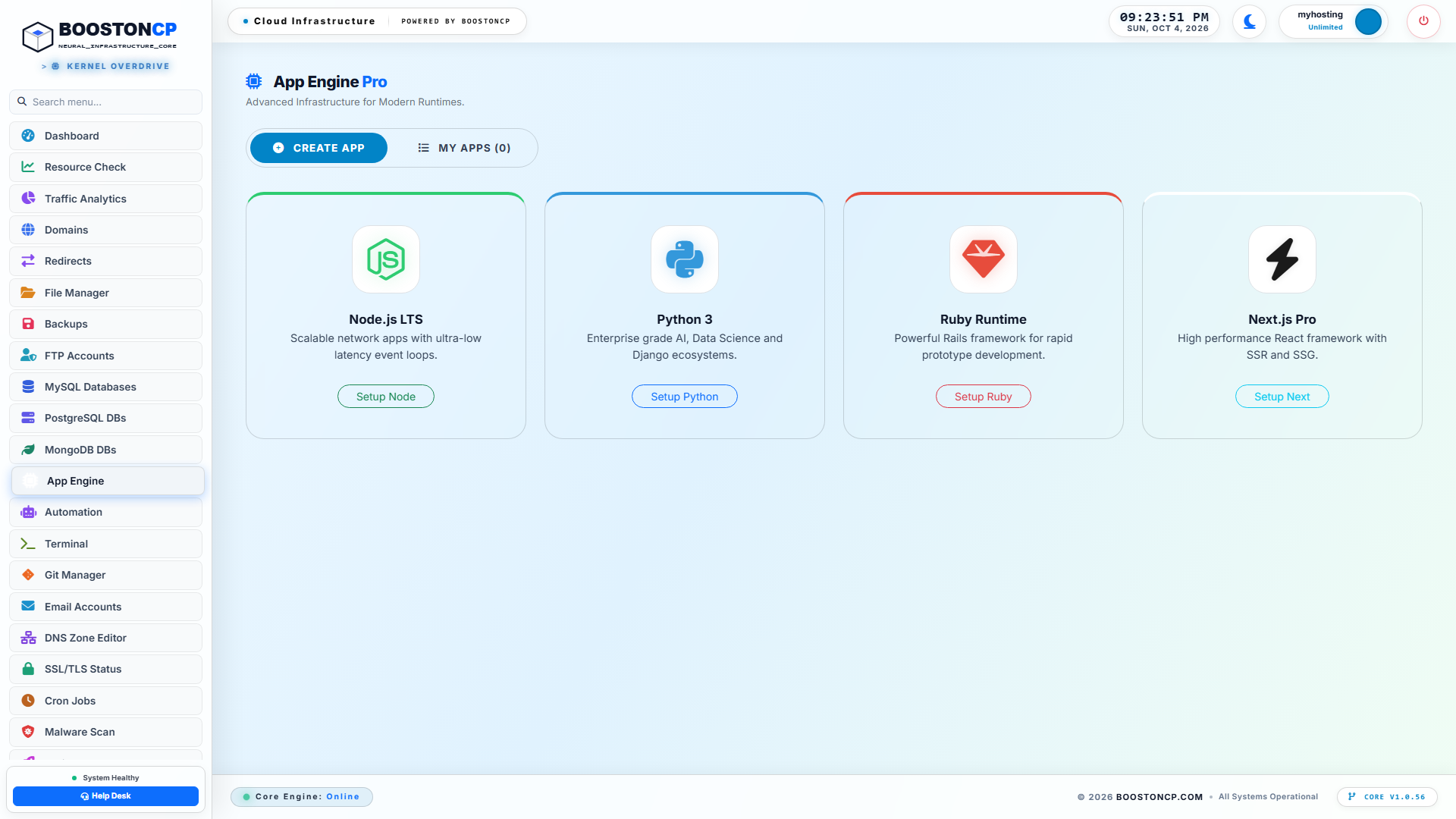Click the Email Accounts envelope icon
The height and width of the screenshot is (819, 1456).
(28, 607)
